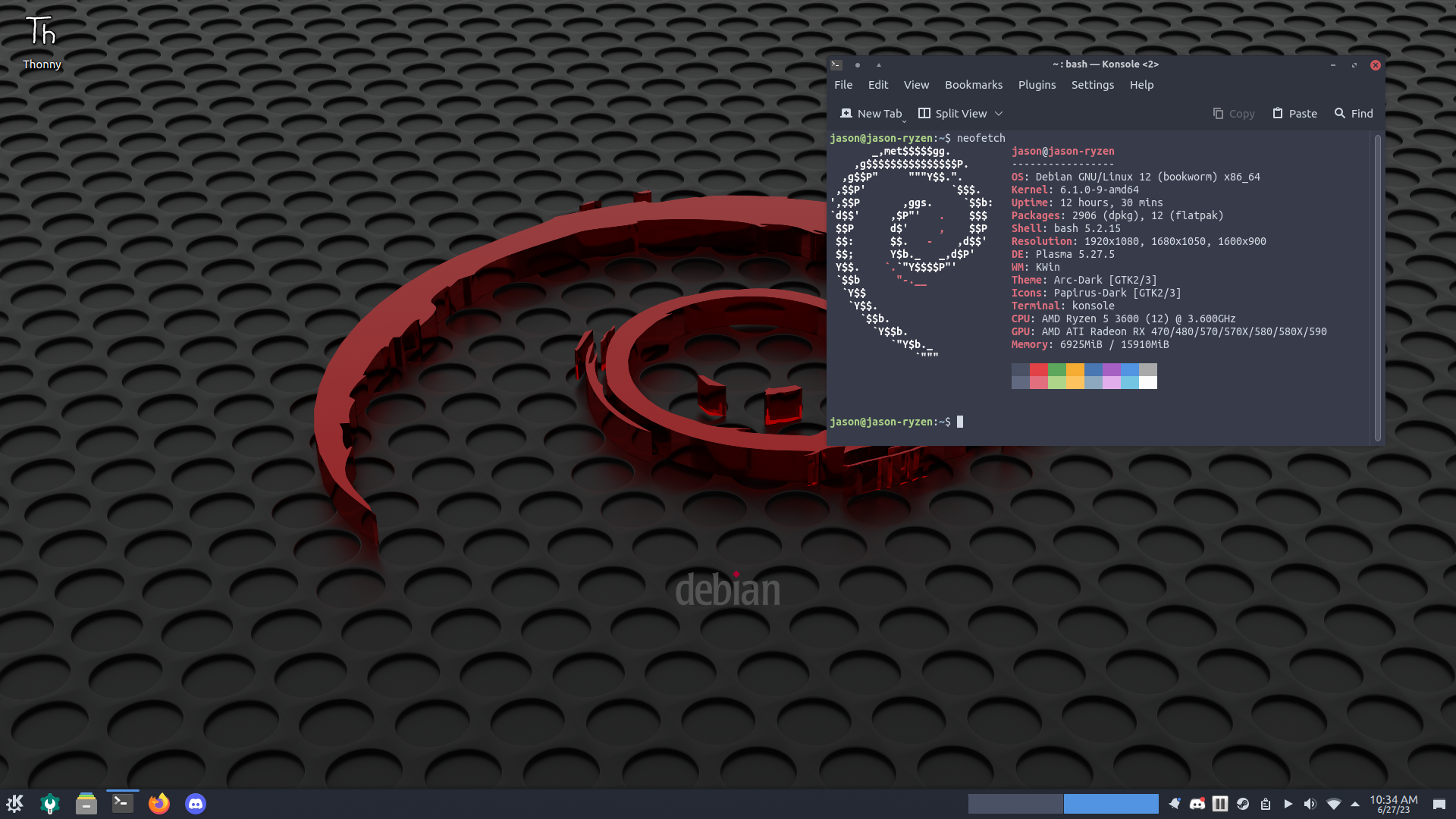Switch to the first virtual desktop in pager
The image size is (1456, 819).
point(1015,804)
